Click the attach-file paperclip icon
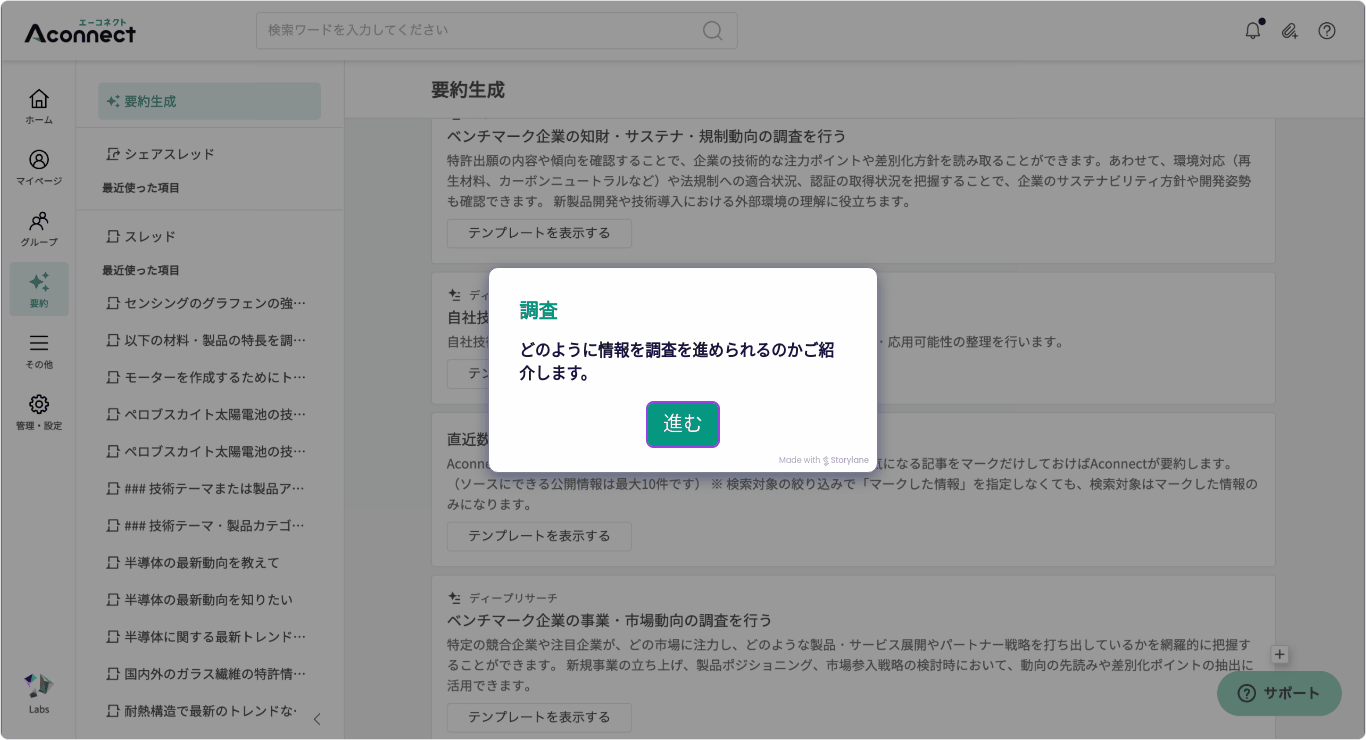The width and height of the screenshot is (1366, 740). tap(1289, 31)
